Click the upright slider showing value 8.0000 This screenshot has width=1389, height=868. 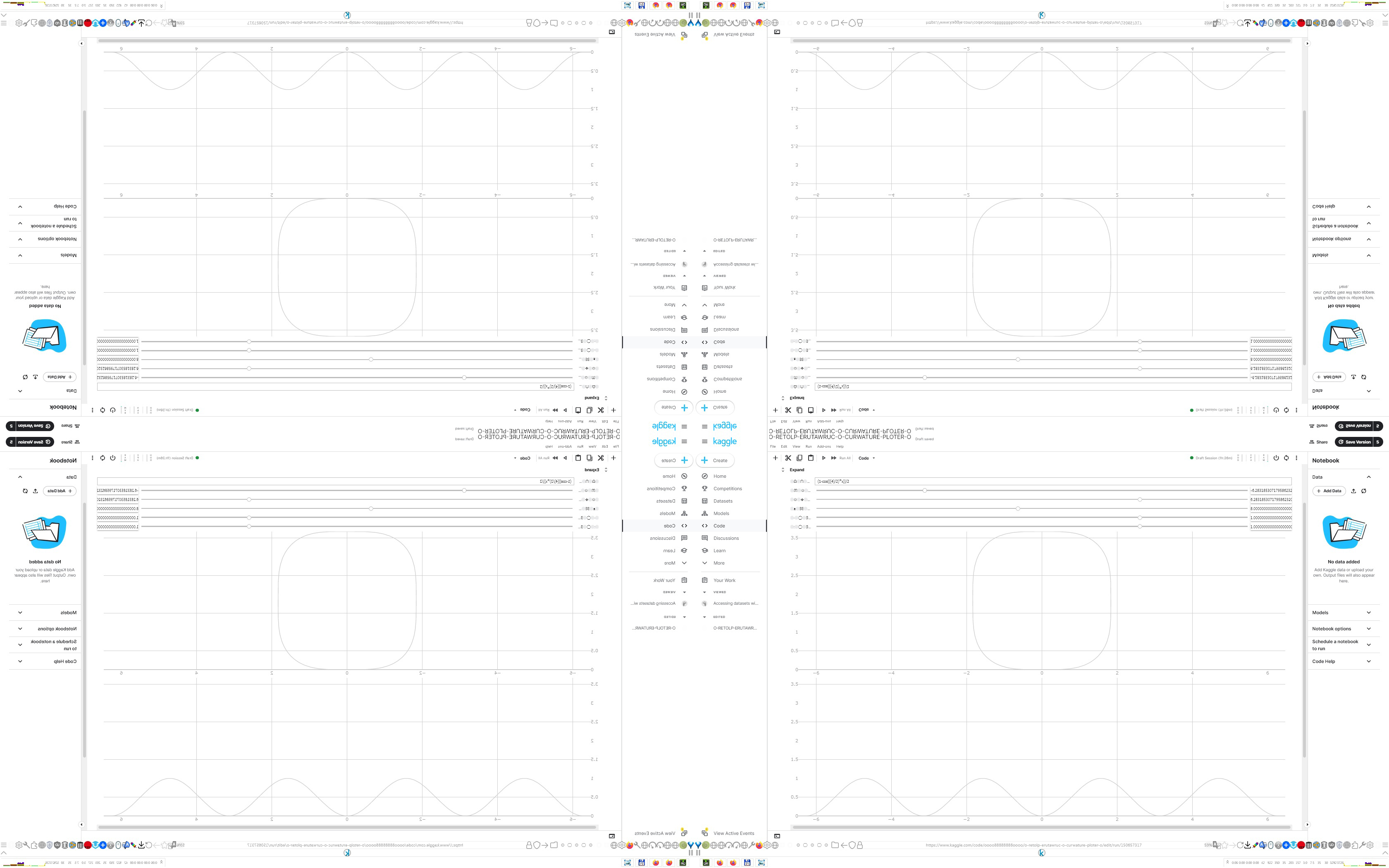[1018, 509]
